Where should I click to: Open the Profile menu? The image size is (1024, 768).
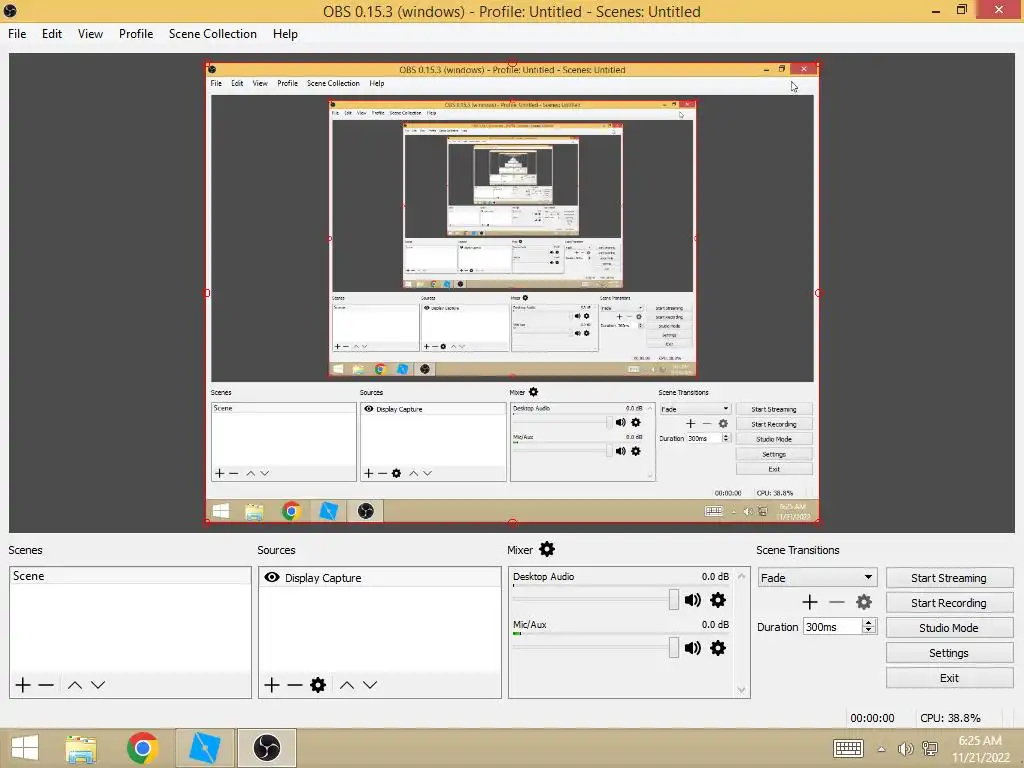pyautogui.click(x=136, y=34)
